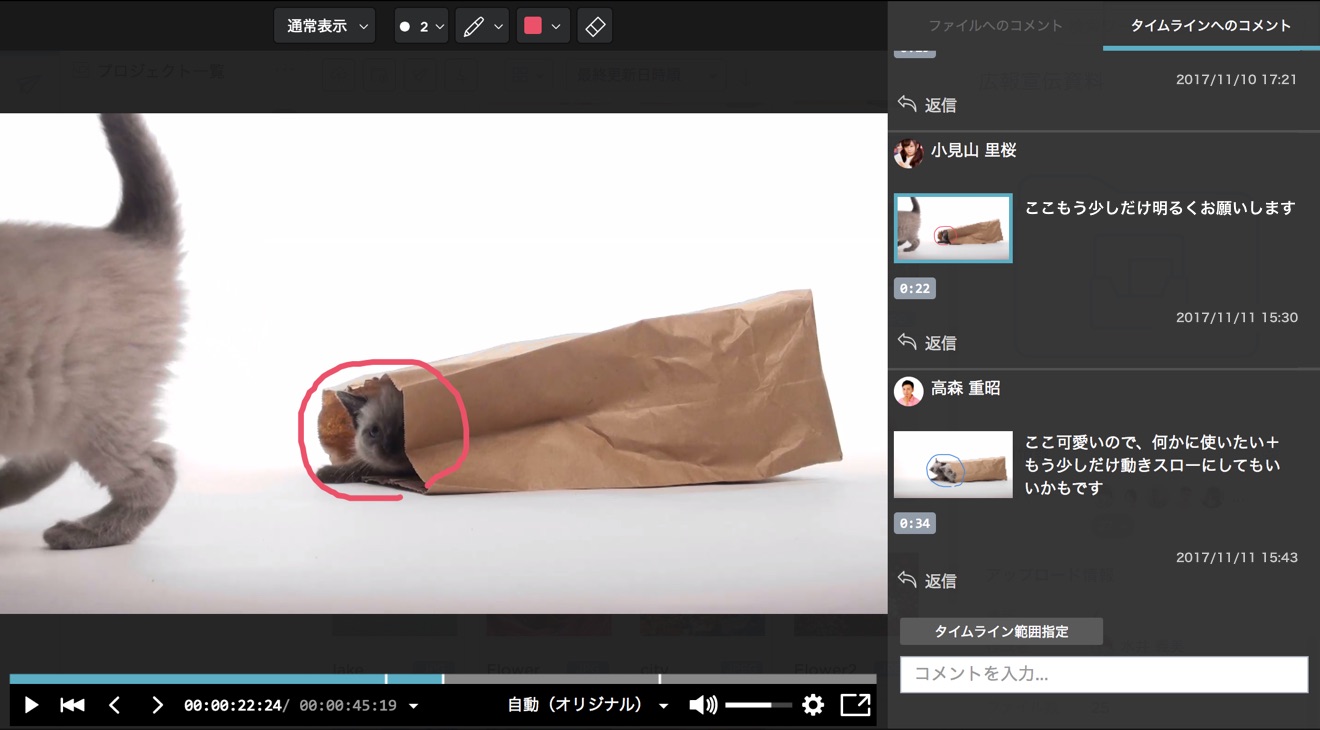Open the red color swatch dropdown
1320x730 pixels.
pyautogui.click(x=544, y=26)
